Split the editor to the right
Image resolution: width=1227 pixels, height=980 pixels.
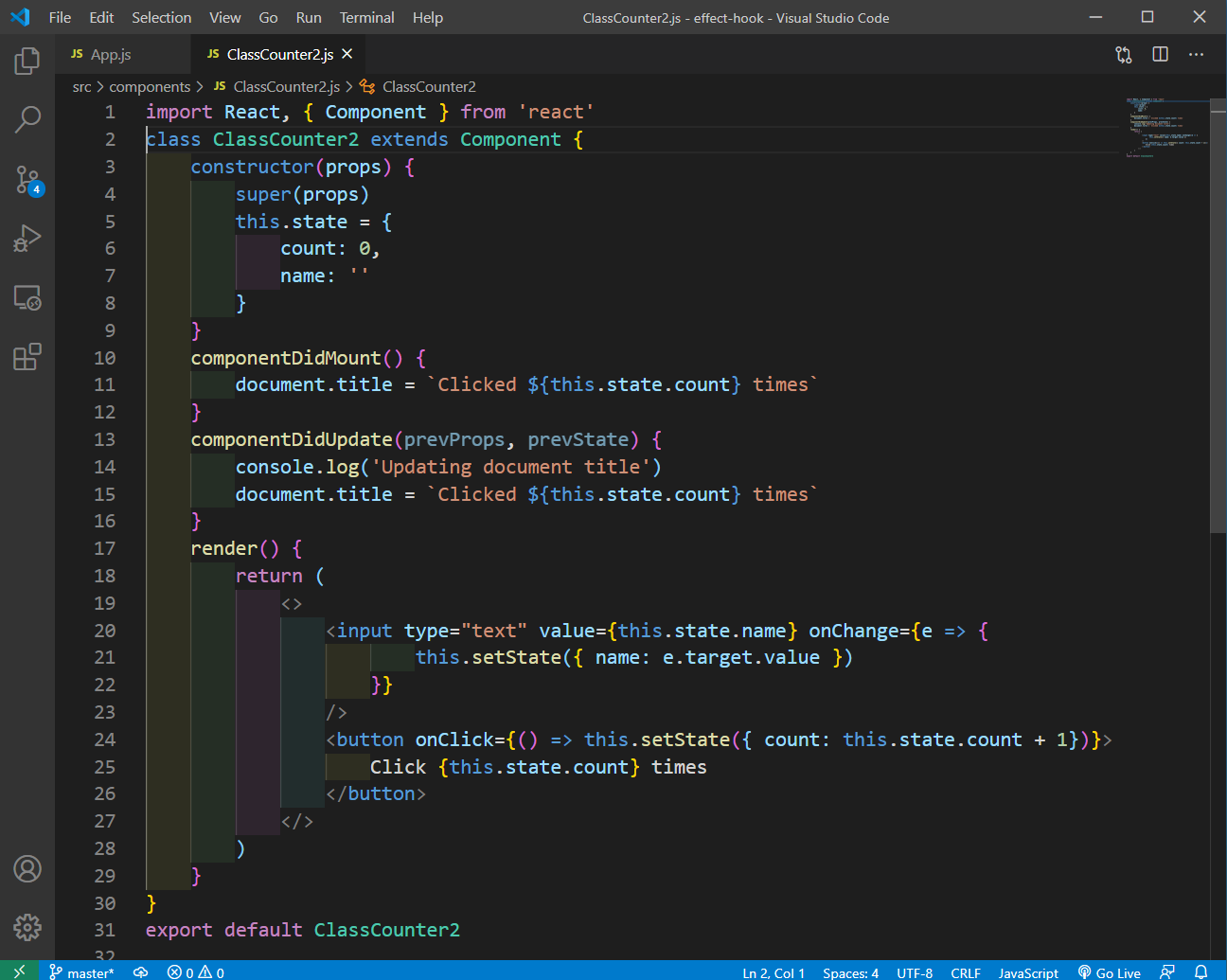point(1160,54)
